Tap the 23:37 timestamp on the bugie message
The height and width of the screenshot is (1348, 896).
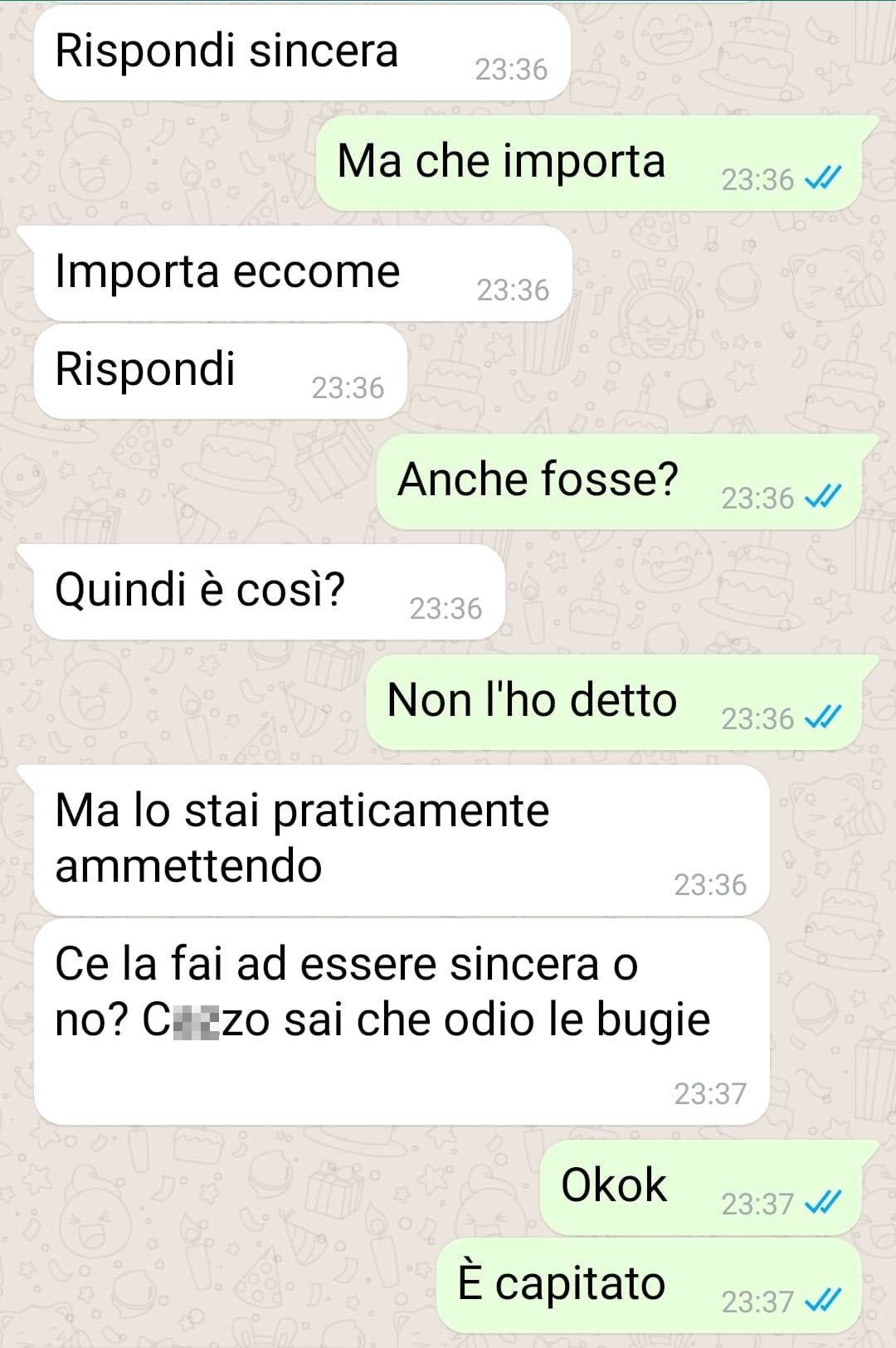[x=710, y=1093]
